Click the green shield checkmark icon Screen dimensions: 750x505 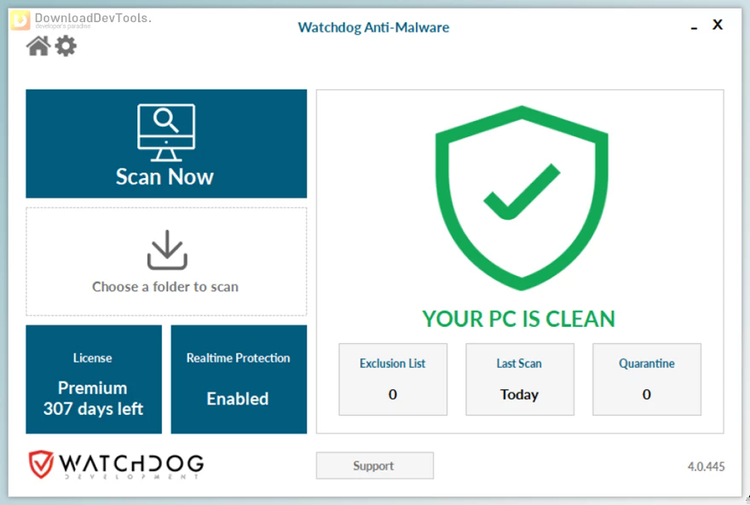click(521, 198)
